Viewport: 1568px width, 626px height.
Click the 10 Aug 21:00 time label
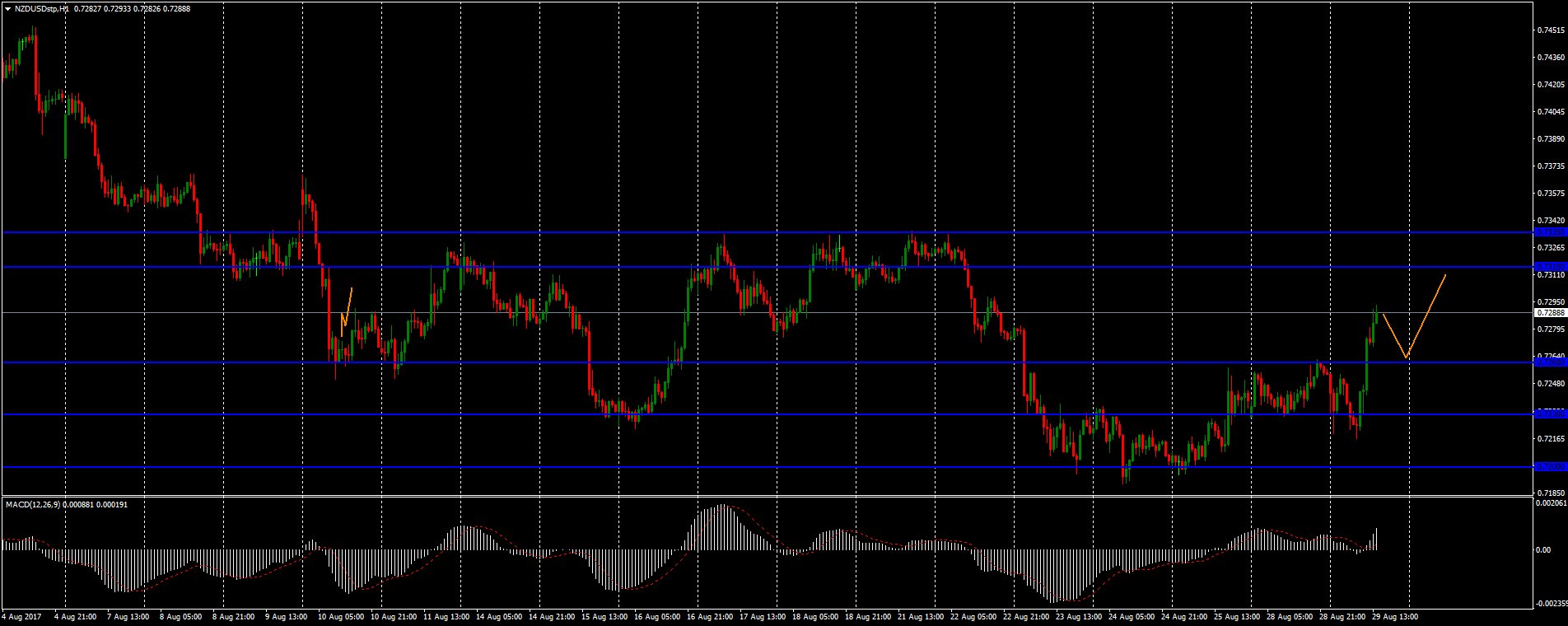pyautogui.click(x=394, y=616)
